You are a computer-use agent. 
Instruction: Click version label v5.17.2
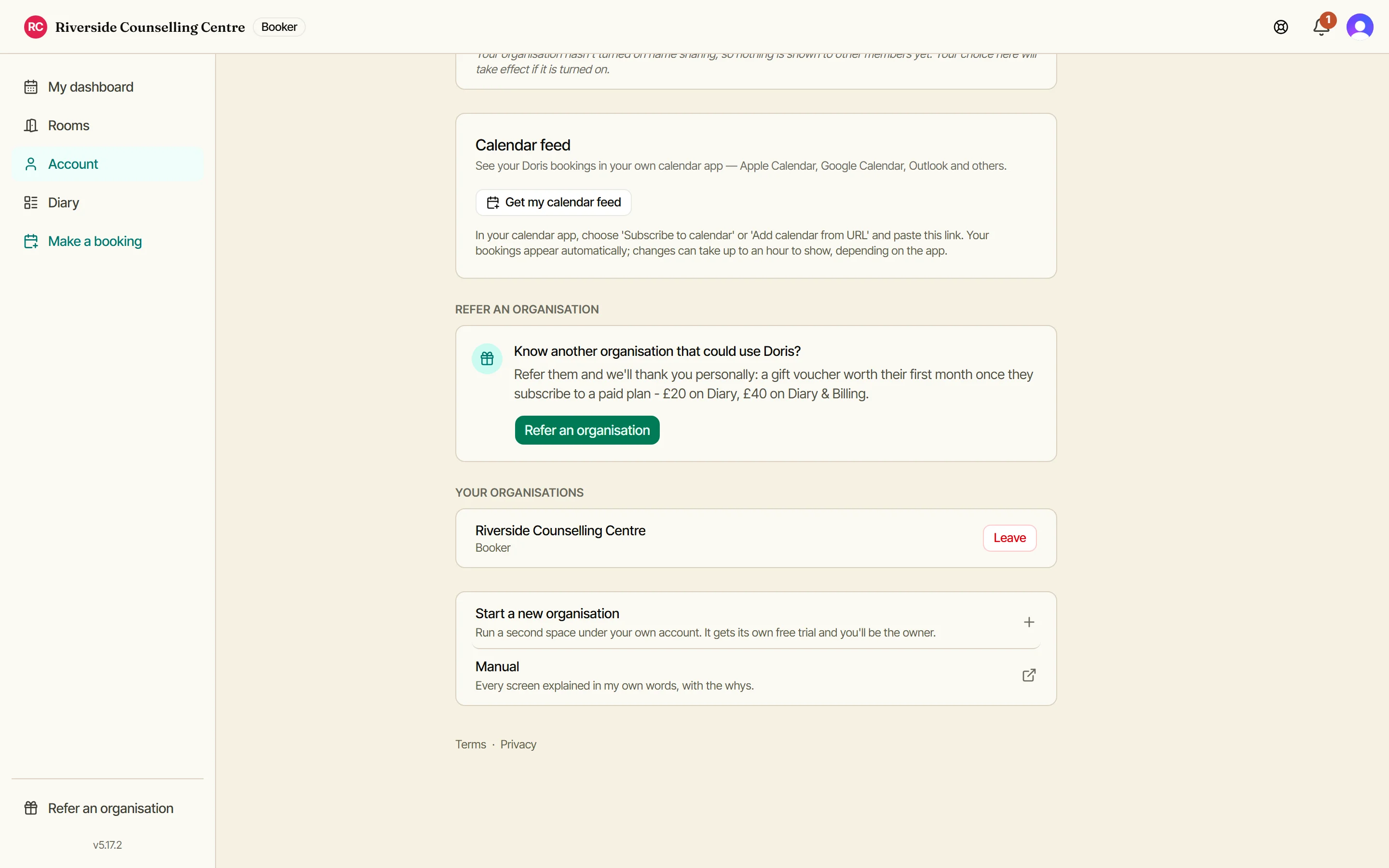[x=108, y=845]
